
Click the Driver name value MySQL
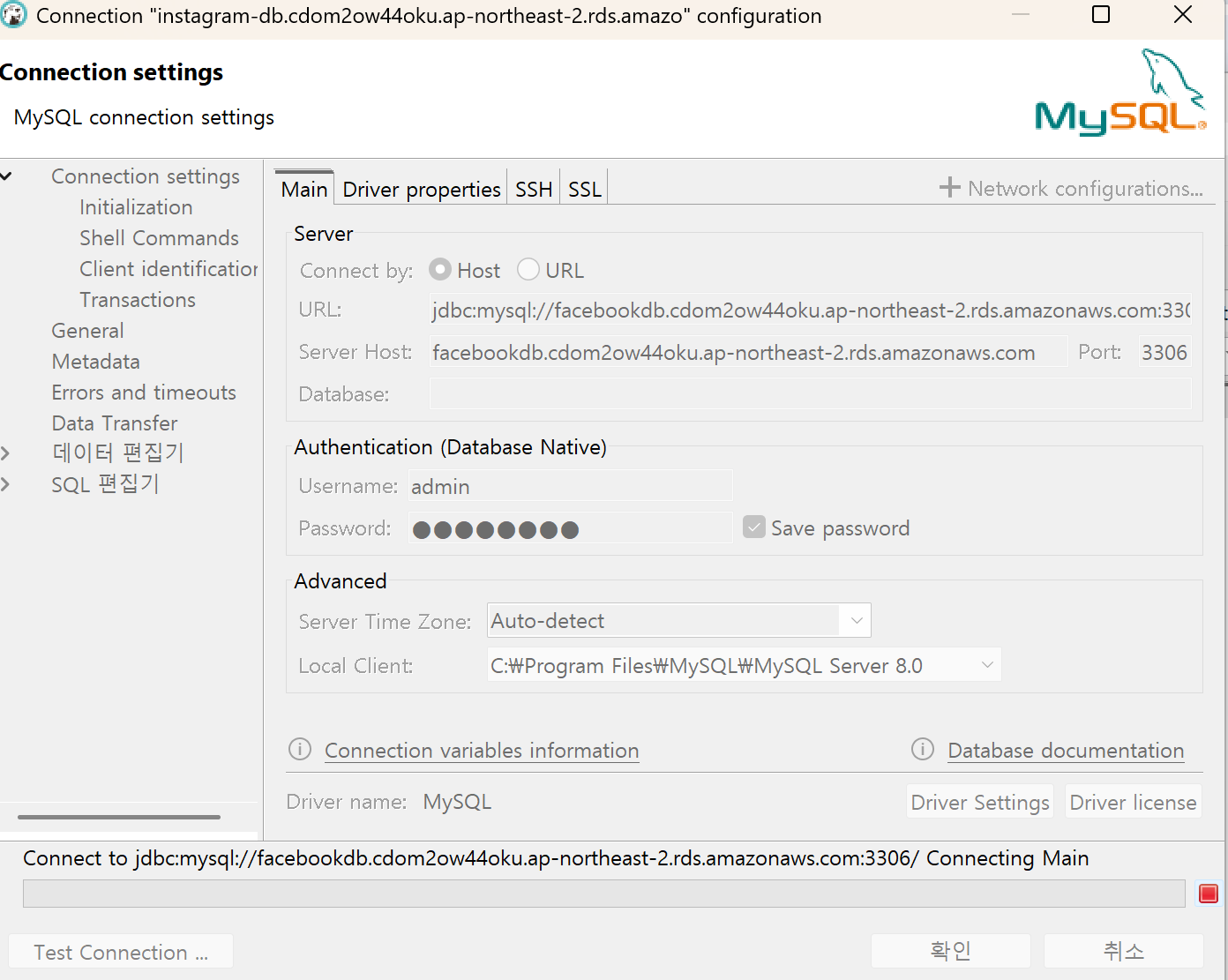457,802
